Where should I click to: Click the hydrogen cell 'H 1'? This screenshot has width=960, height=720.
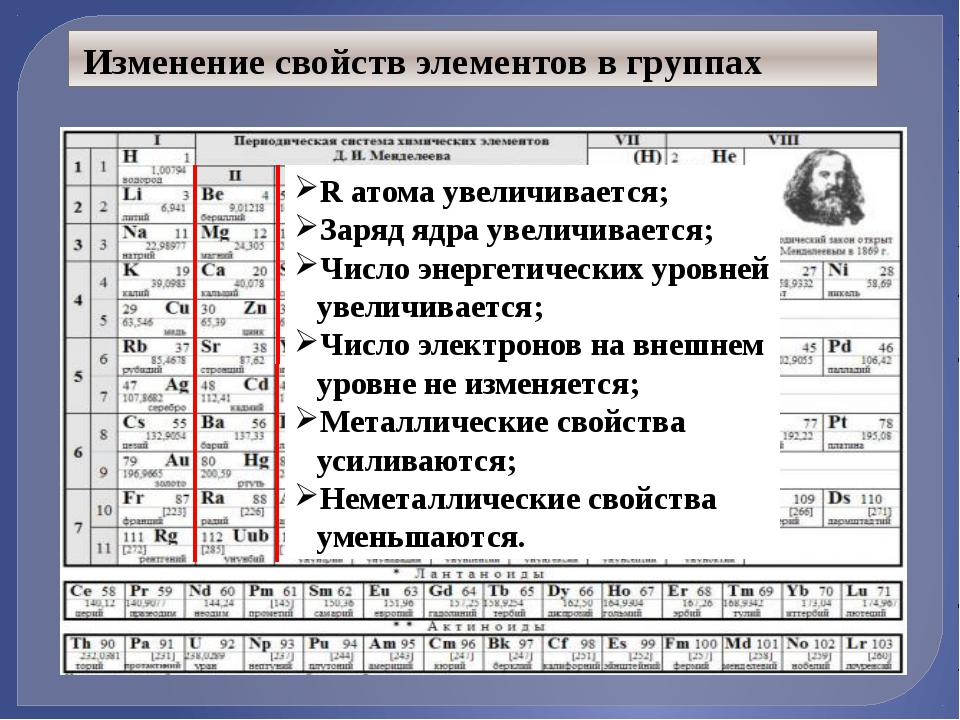157,166
